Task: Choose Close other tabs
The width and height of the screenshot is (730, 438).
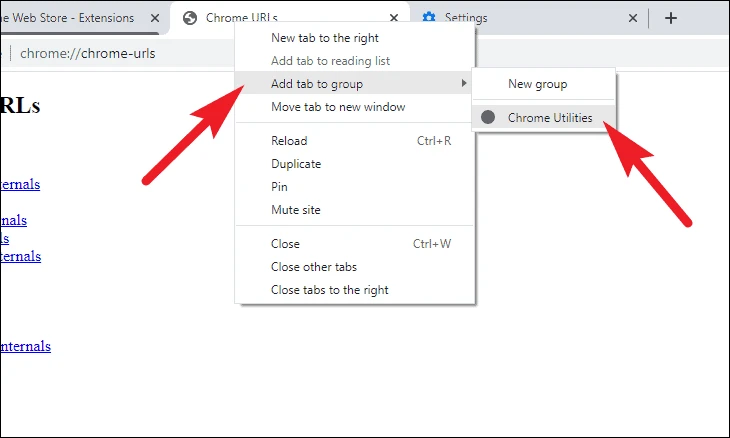Action: 355,267
